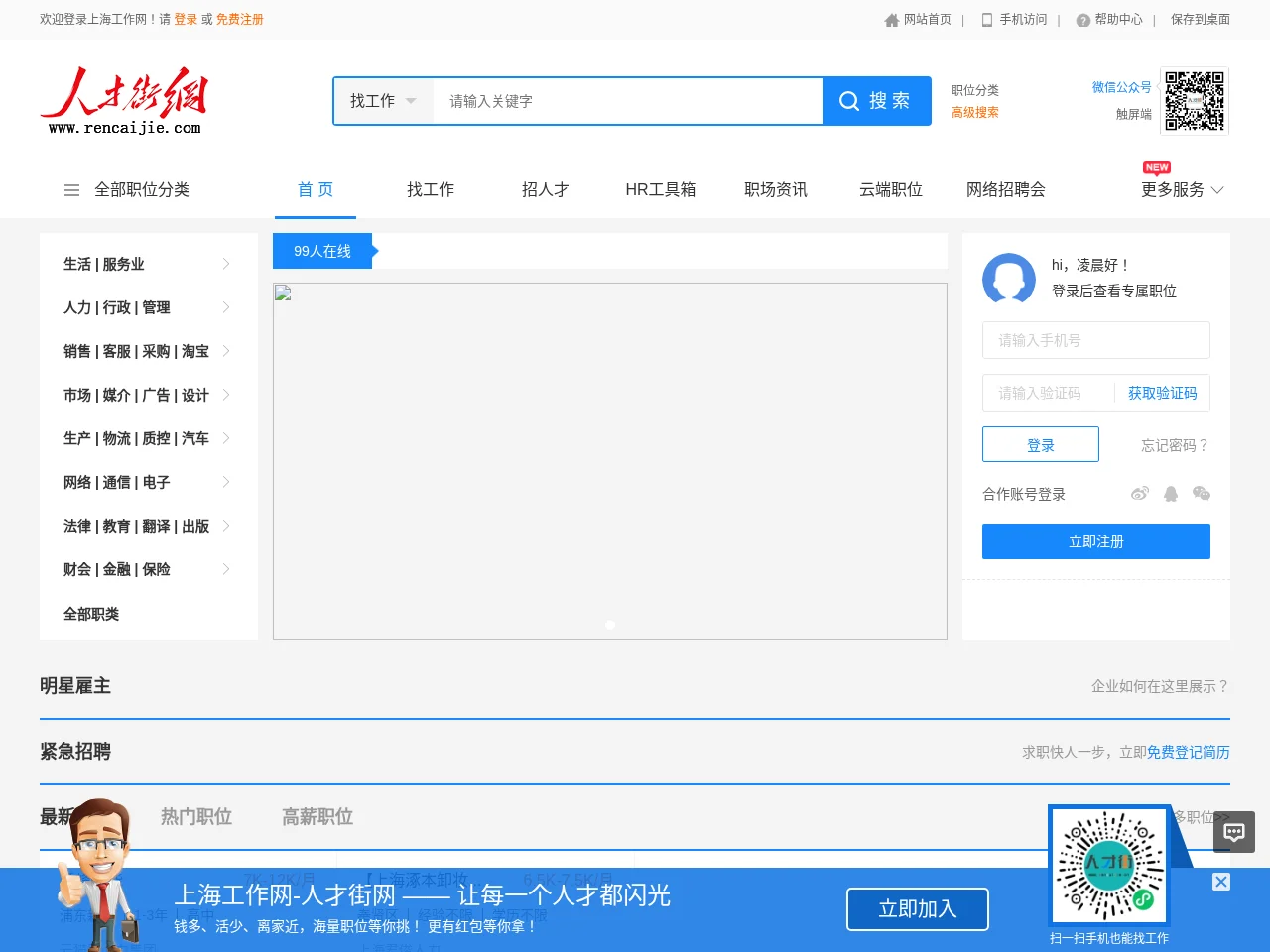
Task: Open the WeChat QR code in the header
Action: (1195, 101)
